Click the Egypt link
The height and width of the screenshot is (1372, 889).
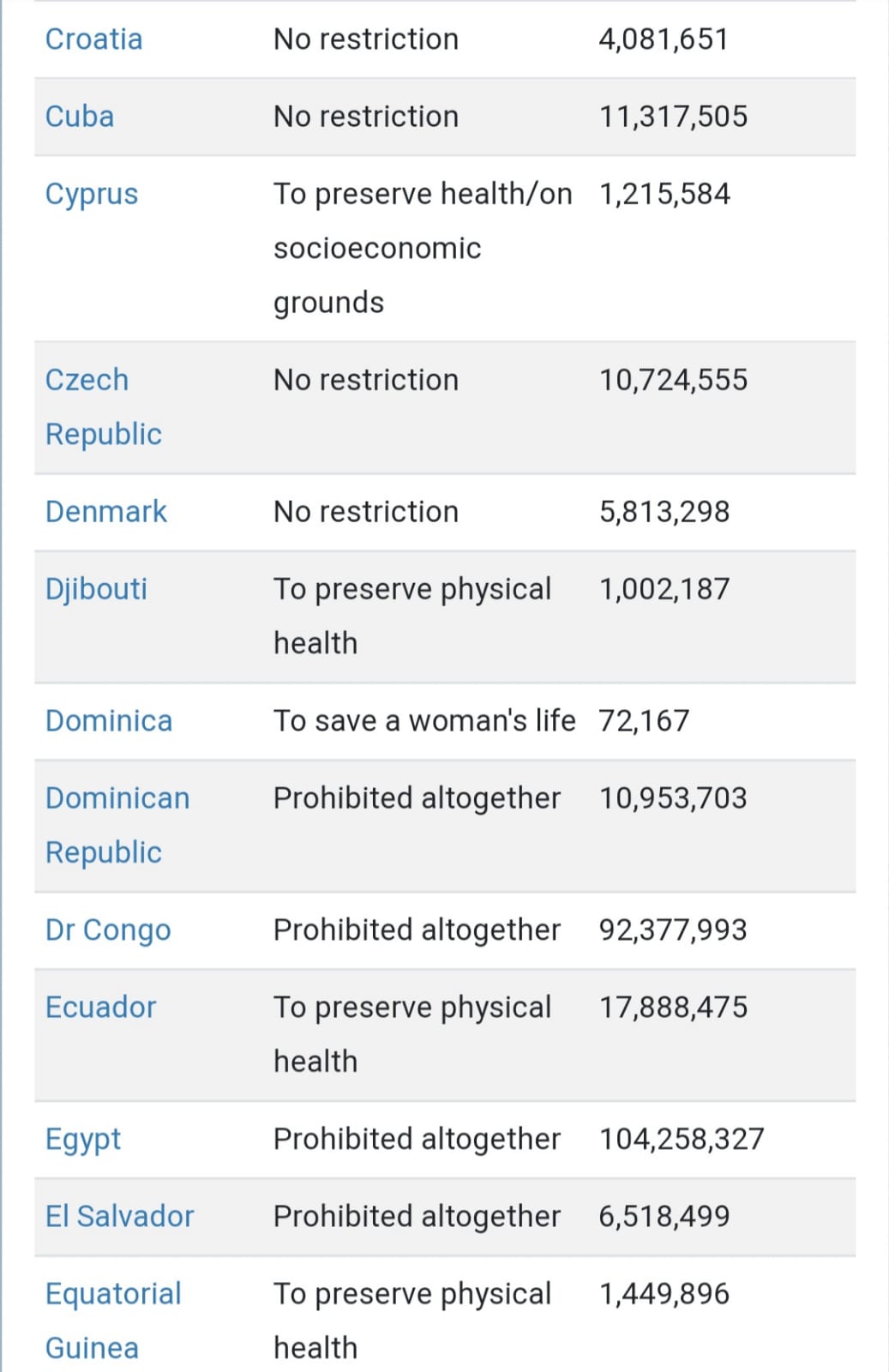pos(83,1140)
